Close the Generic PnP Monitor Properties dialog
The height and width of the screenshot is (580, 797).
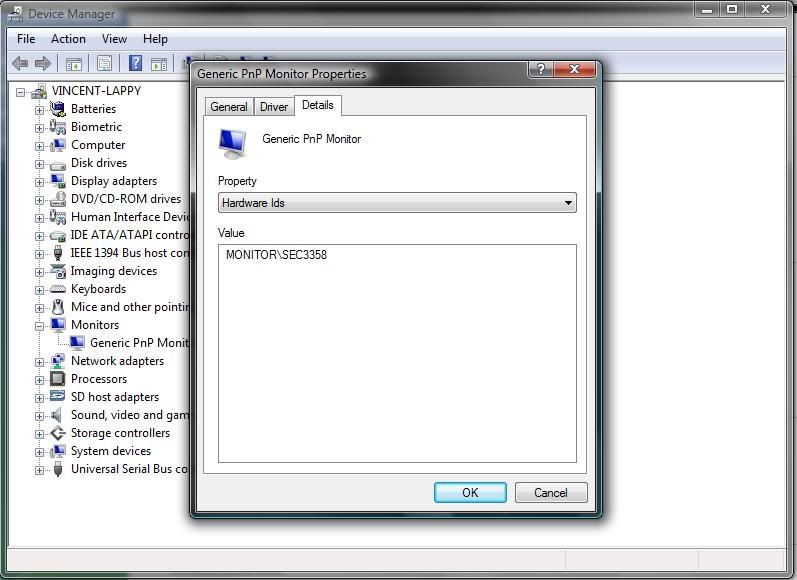574,69
